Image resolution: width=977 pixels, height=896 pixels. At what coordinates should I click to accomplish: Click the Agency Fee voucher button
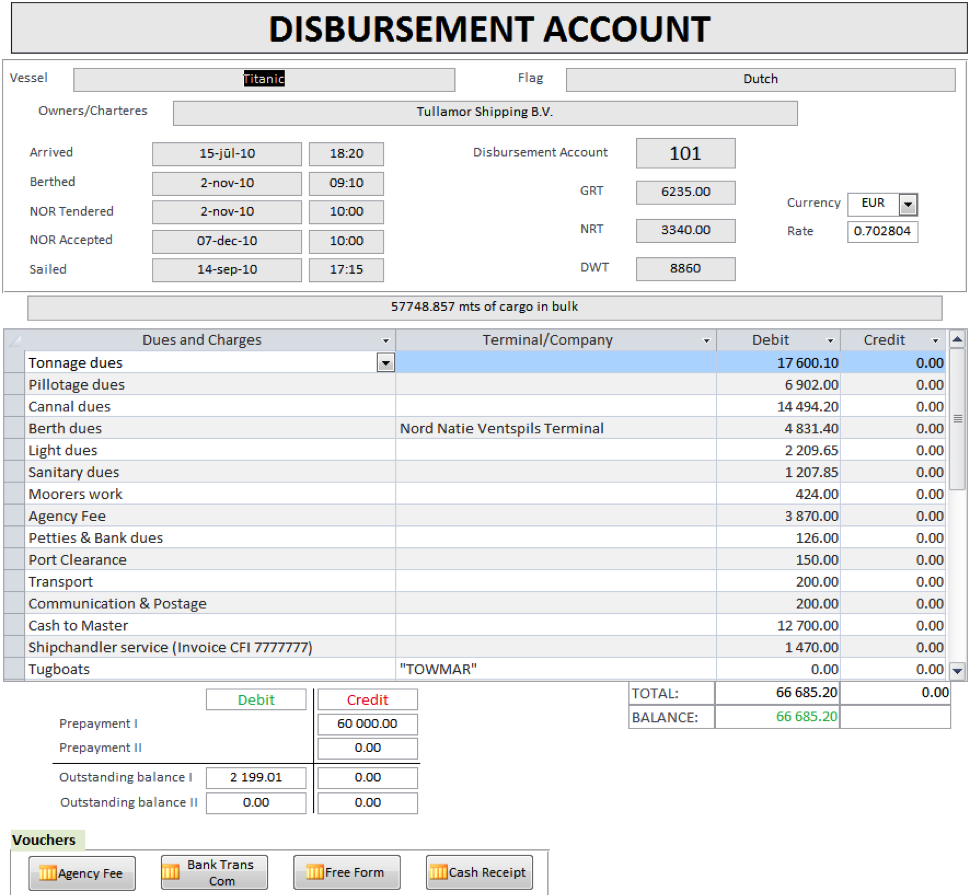[82, 873]
